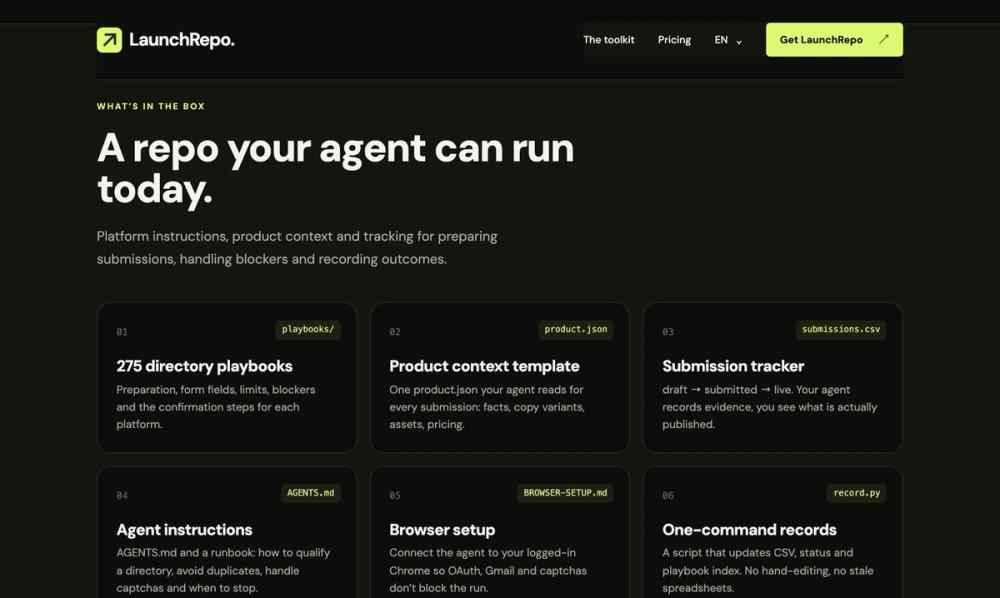This screenshot has height=598, width=1000.
Task: Click the LaunchRepo arrow logo icon
Action: (x=109, y=40)
